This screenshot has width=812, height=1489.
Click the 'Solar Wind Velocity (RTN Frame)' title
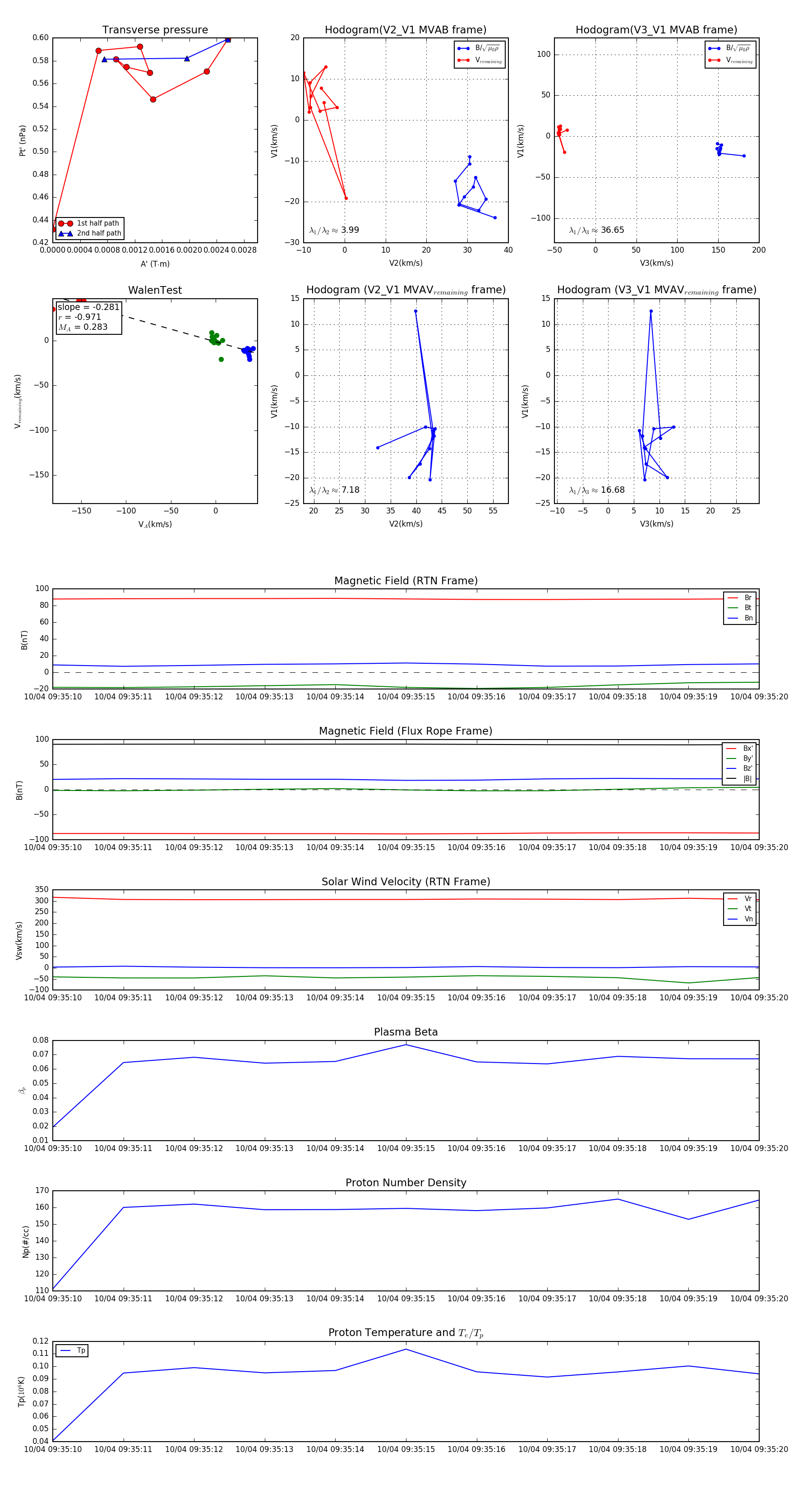(x=406, y=882)
